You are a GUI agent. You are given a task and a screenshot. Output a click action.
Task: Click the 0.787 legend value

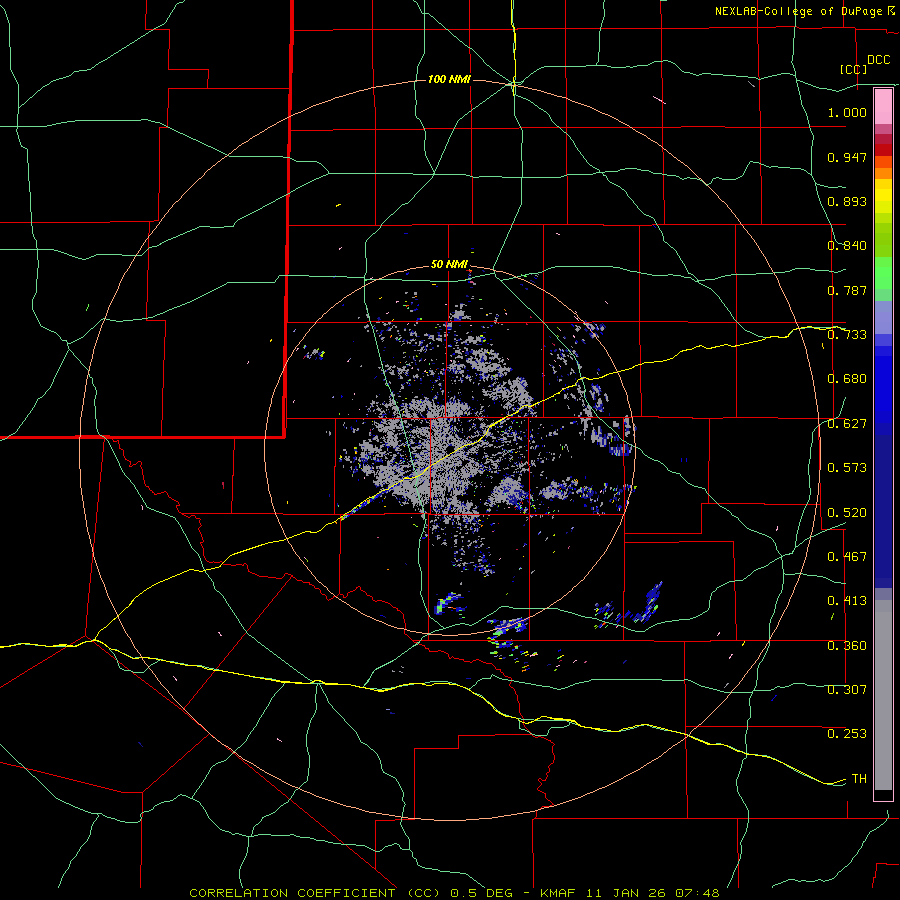pos(847,290)
